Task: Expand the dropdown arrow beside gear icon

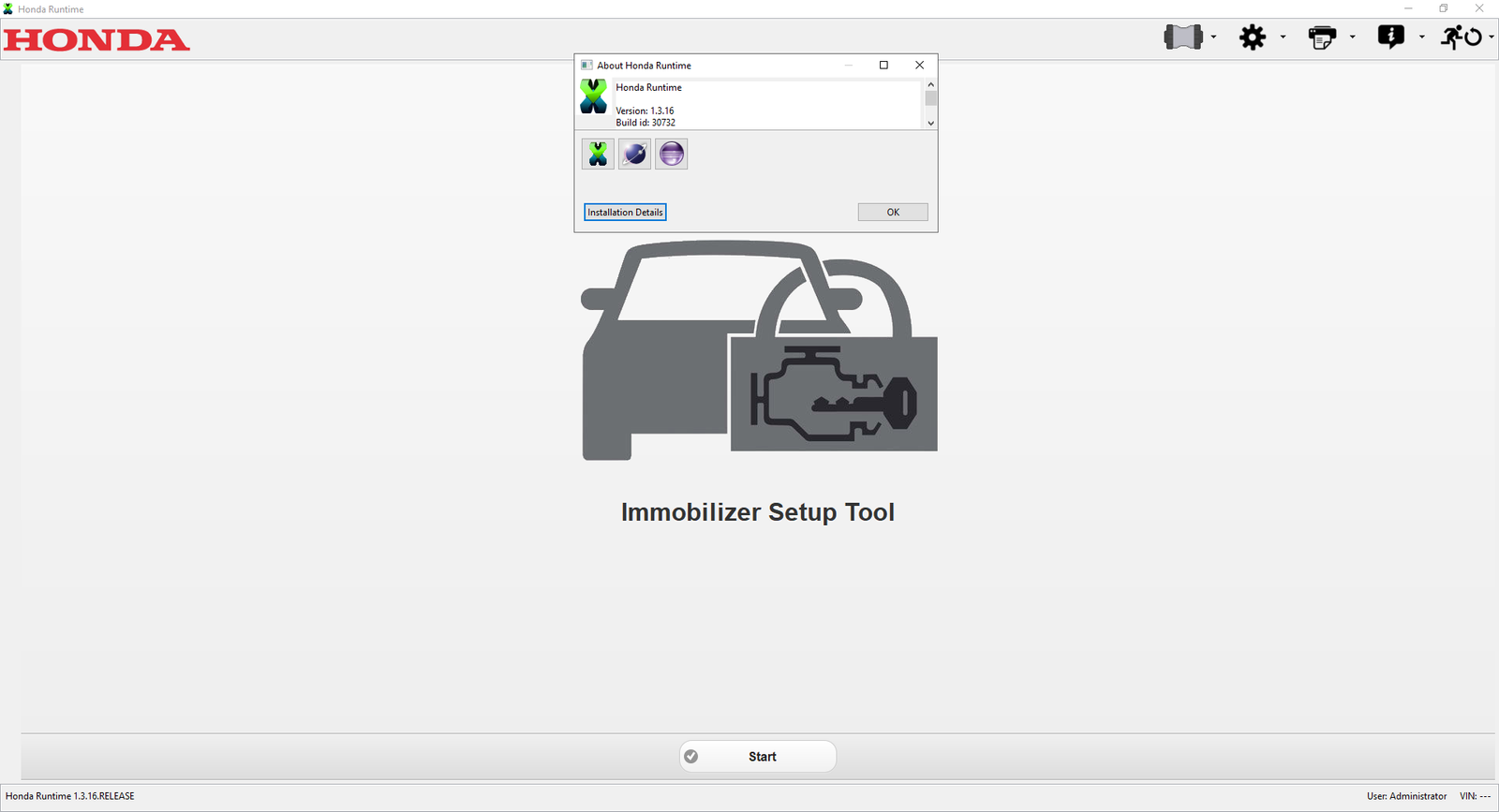Action: coord(1283,37)
